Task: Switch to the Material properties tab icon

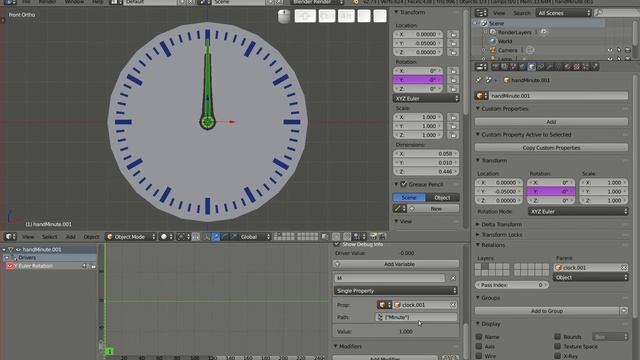Action: (x=568, y=67)
